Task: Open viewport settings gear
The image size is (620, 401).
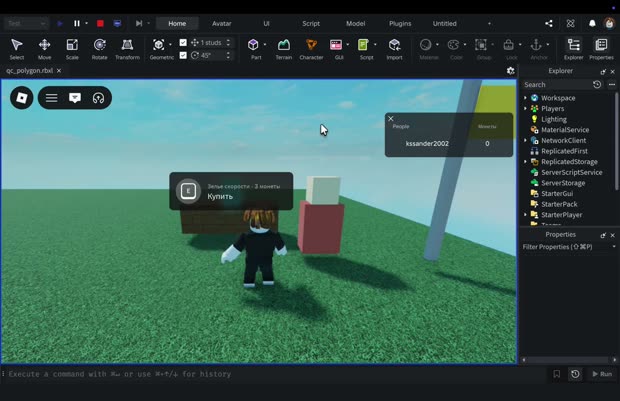Action: [x=510, y=71]
